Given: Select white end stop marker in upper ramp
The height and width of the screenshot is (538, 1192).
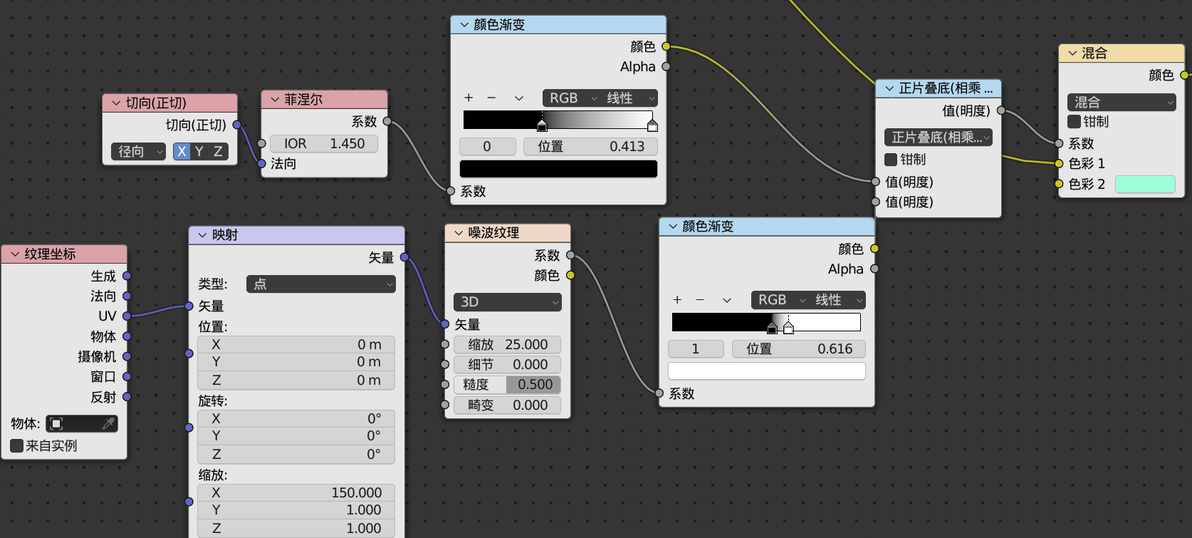Looking at the screenshot, I should click(652, 125).
